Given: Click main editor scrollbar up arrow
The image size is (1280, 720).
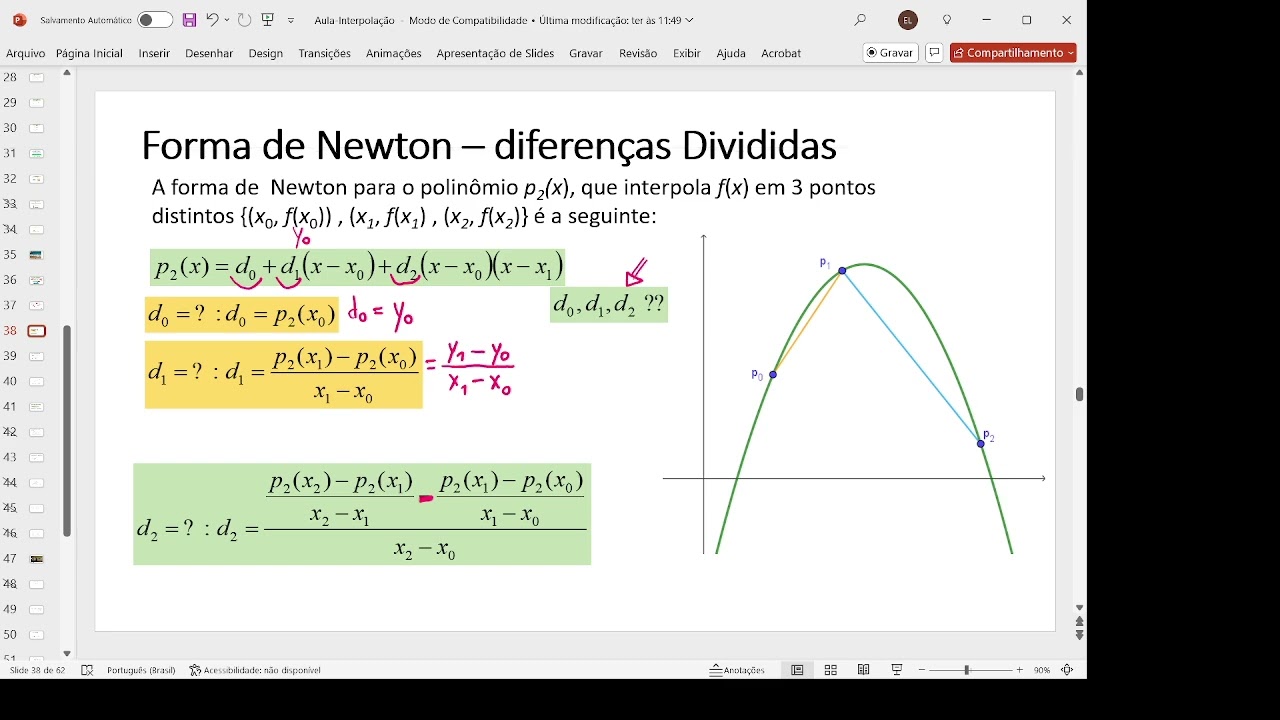Looking at the screenshot, I should pos(1079,73).
